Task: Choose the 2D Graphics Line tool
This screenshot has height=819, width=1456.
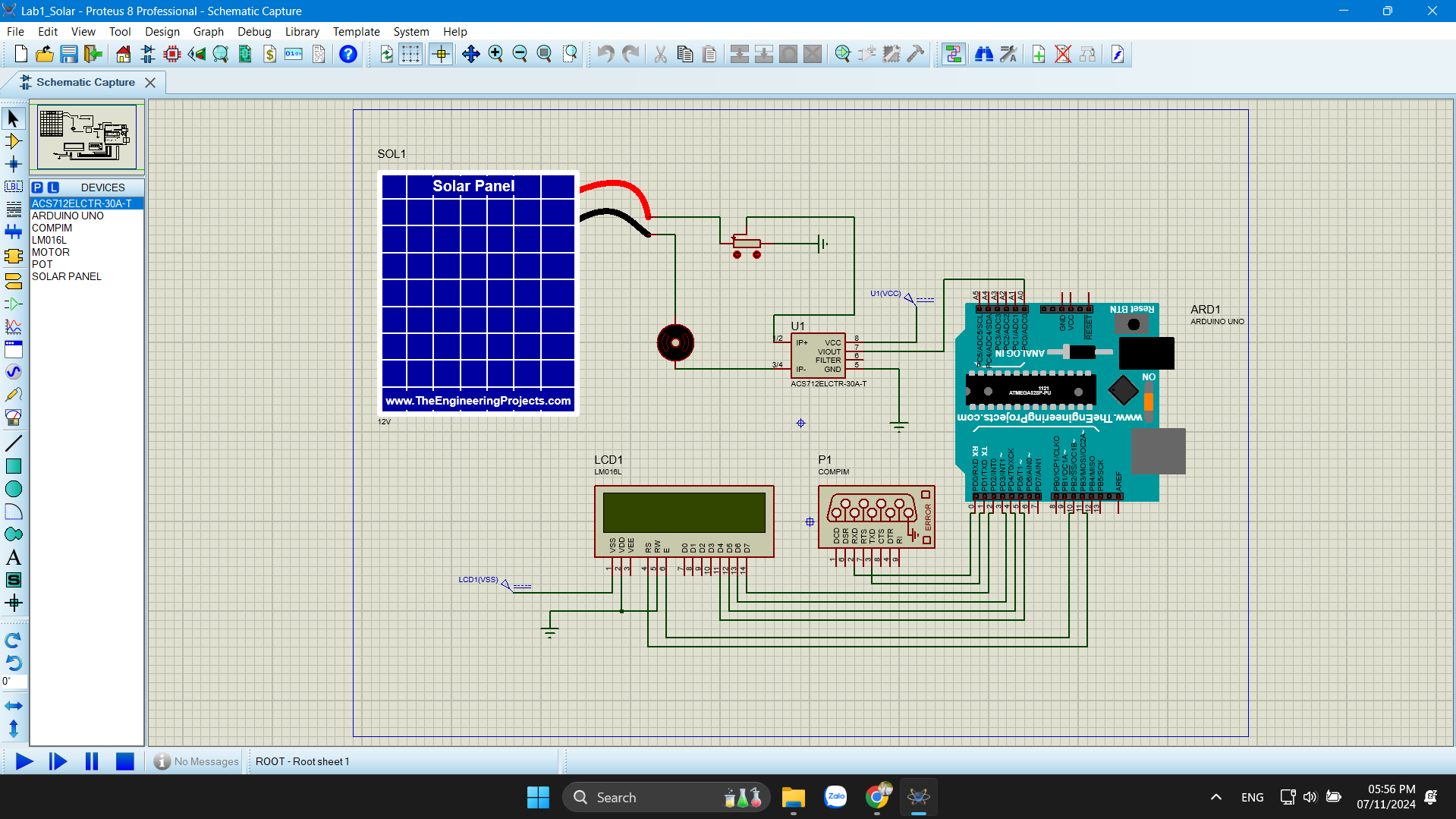Action: (14, 443)
